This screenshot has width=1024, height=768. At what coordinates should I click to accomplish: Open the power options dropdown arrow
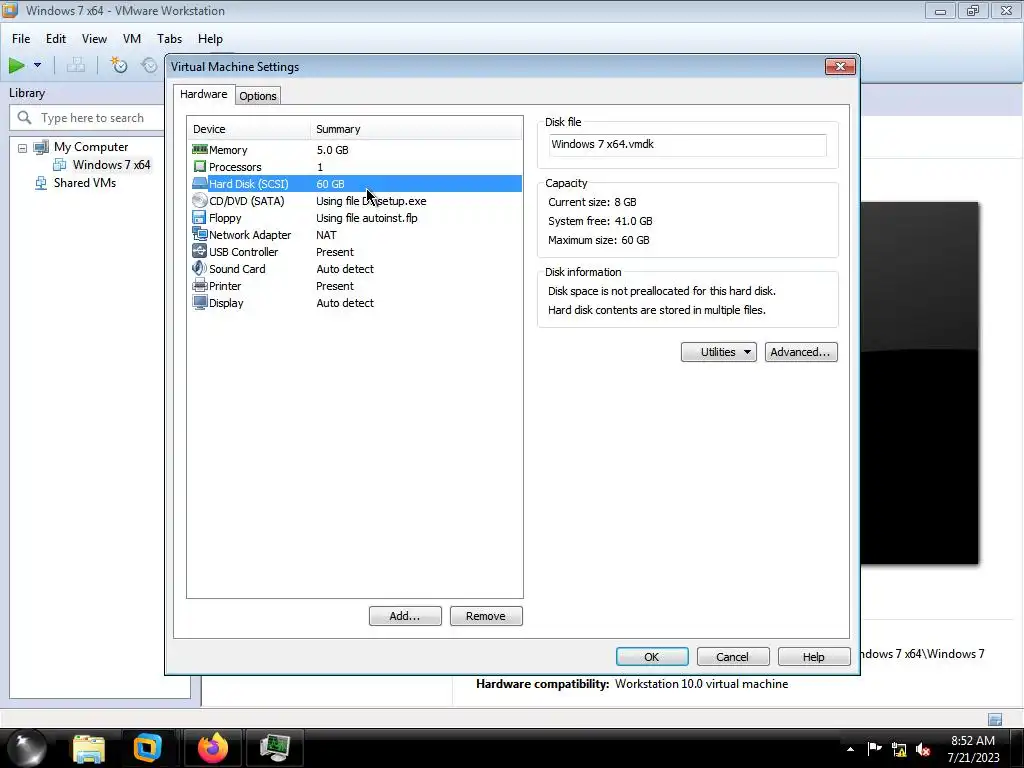point(37,65)
